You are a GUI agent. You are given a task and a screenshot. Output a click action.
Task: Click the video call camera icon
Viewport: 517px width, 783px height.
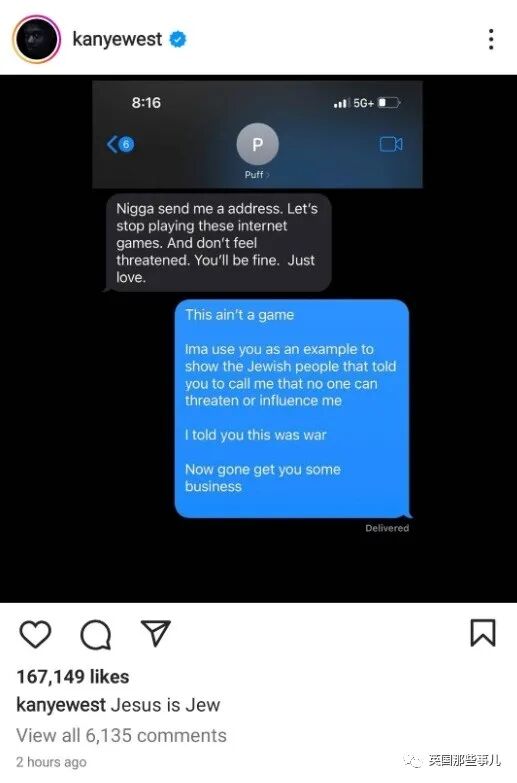pos(391,144)
